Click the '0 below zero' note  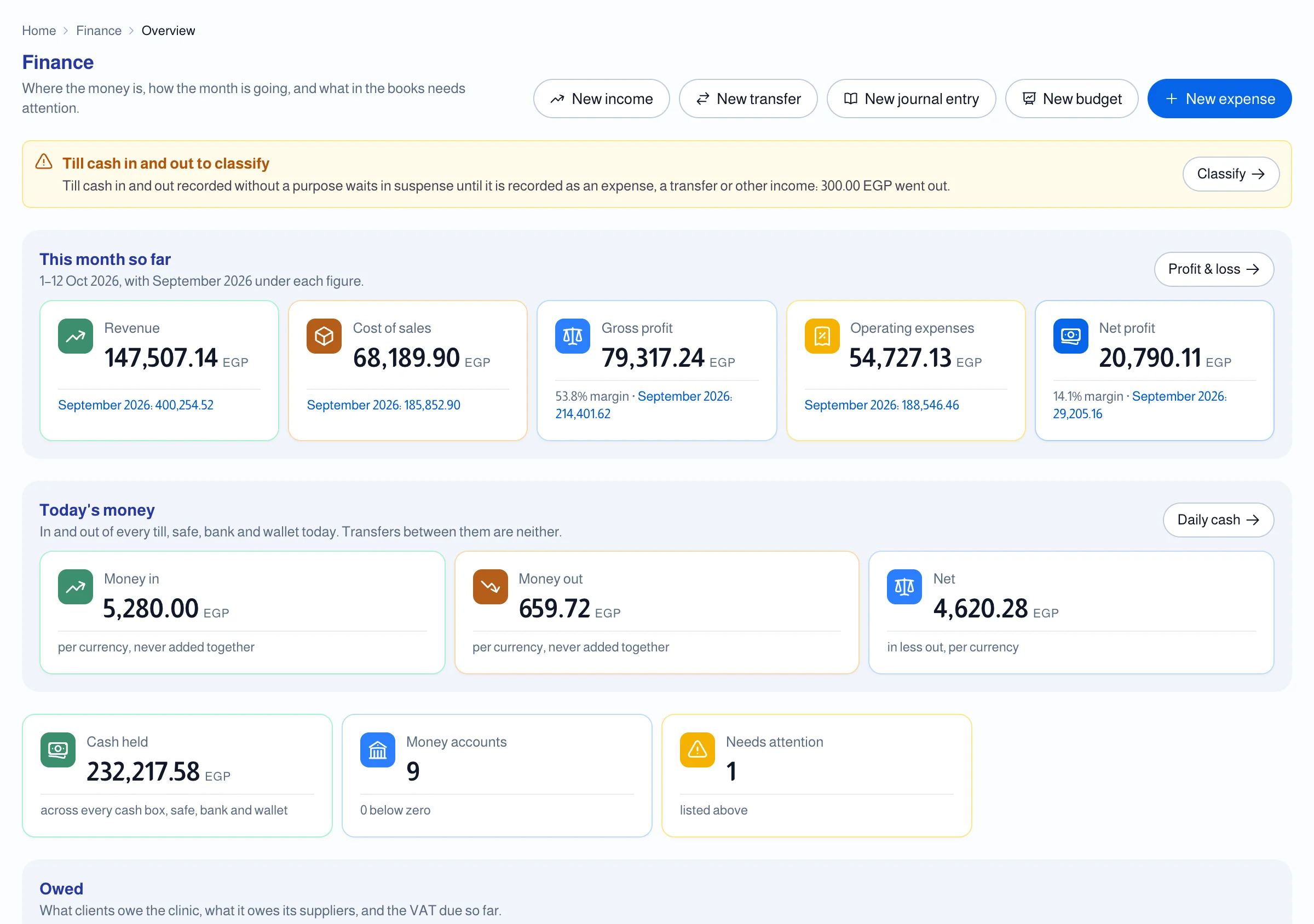[395, 810]
